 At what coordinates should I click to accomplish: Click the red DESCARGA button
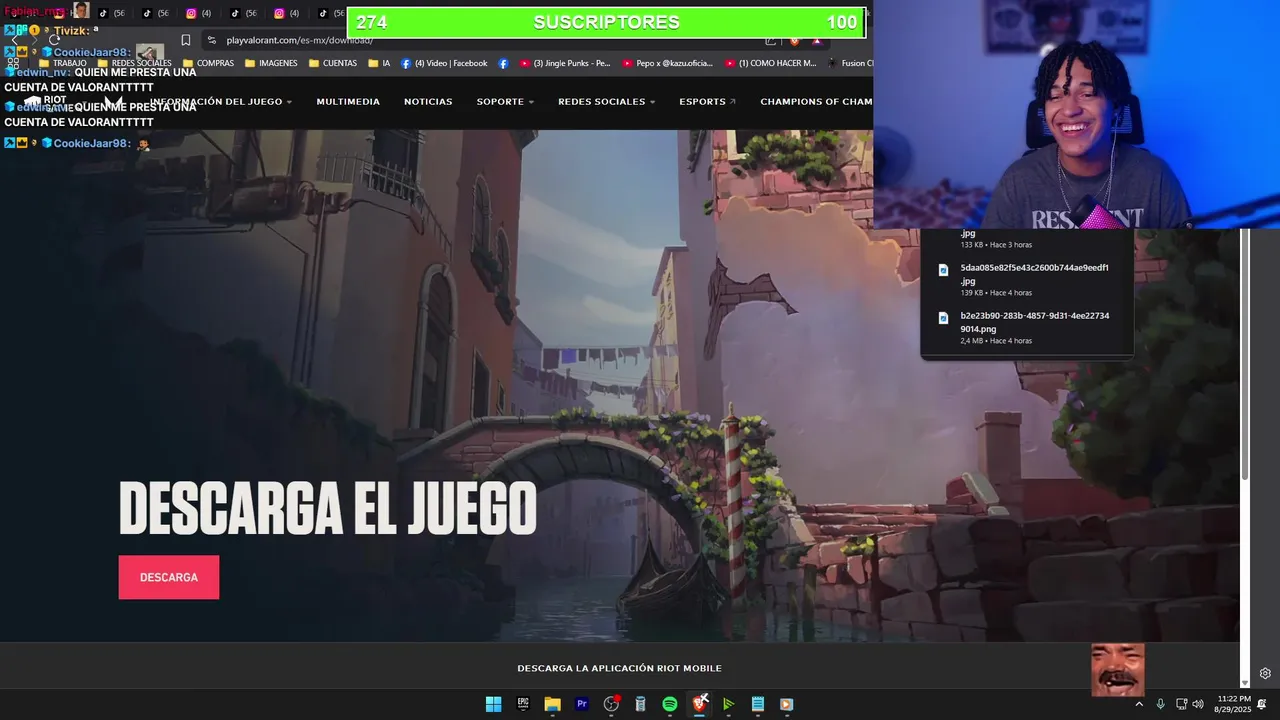[169, 577]
